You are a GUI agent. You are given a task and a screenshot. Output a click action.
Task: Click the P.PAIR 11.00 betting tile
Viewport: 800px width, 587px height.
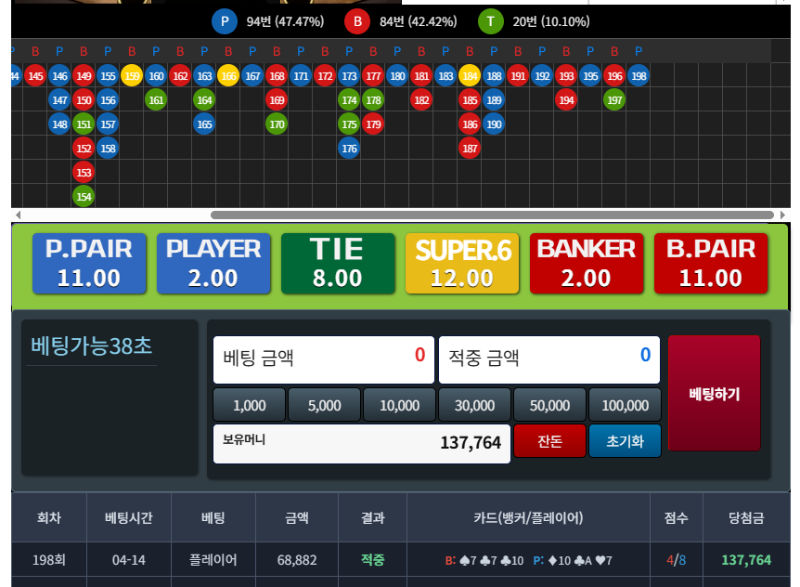(x=89, y=263)
